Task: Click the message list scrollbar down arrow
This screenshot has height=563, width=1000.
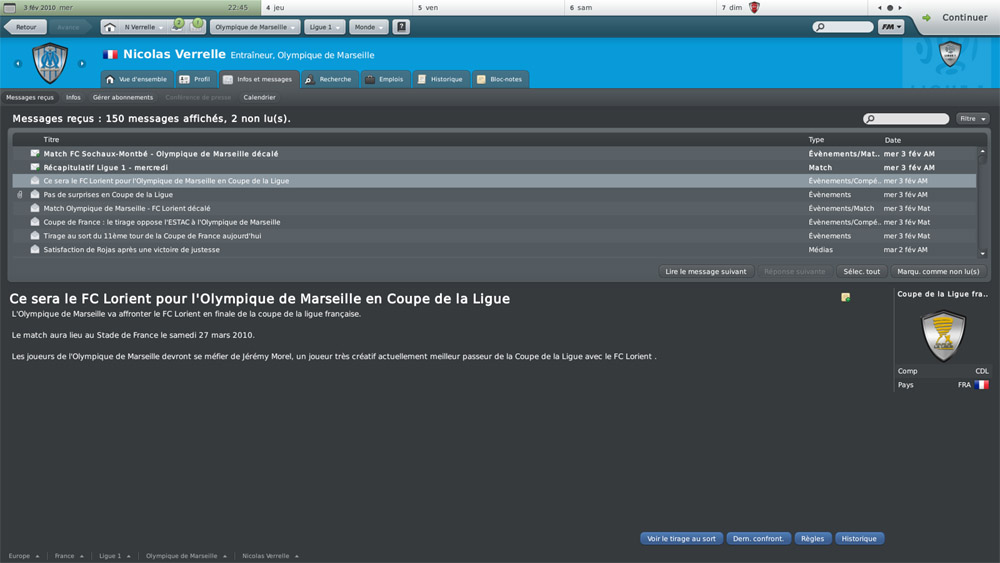Action: click(983, 253)
